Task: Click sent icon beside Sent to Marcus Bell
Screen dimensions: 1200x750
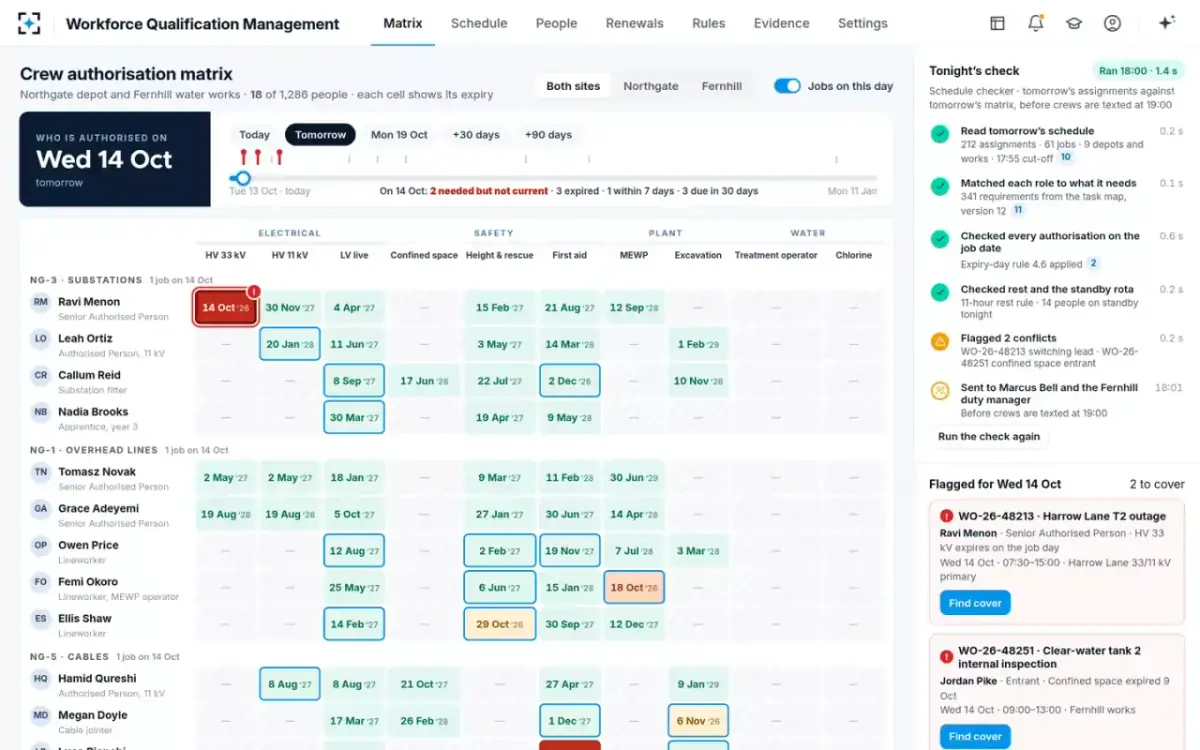Action: tap(940, 391)
